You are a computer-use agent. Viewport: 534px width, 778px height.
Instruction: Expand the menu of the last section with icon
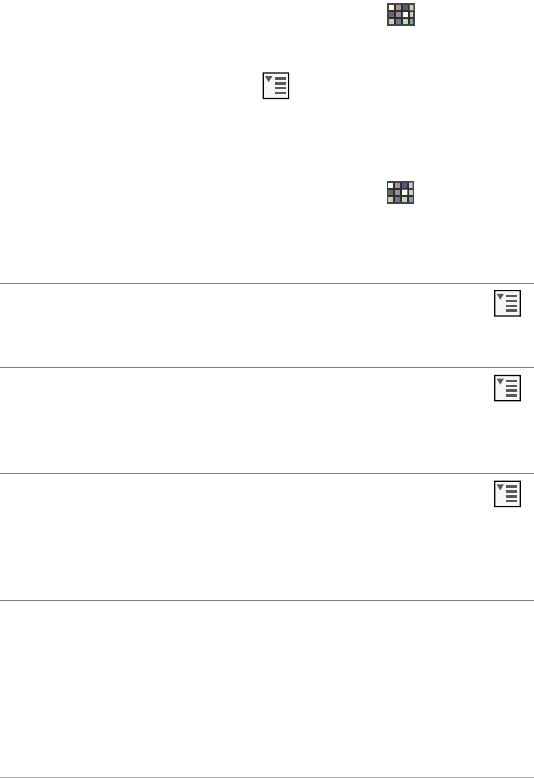(508, 494)
